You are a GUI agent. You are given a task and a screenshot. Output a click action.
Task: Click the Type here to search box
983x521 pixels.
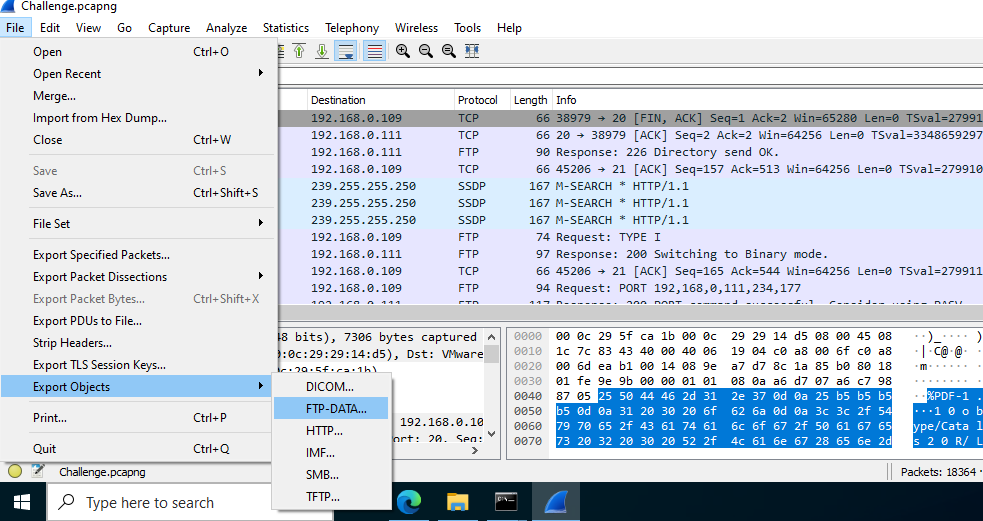(191, 502)
